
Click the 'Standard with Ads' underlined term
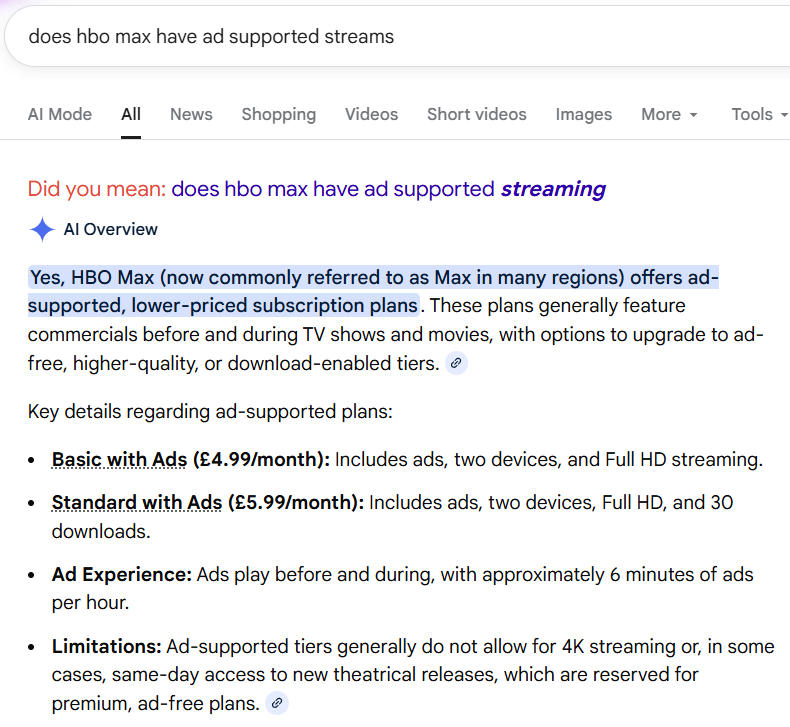[x=137, y=502]
